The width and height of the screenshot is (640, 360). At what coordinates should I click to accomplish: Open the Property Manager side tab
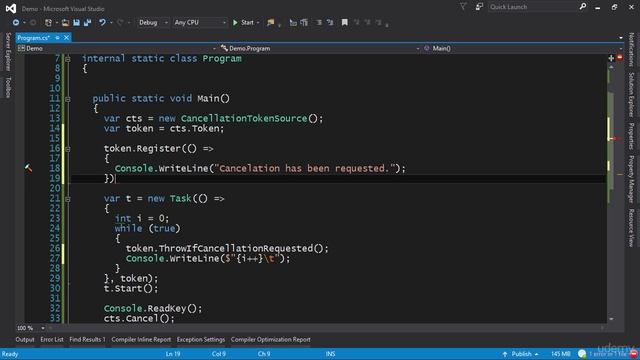tap(631, 179)
